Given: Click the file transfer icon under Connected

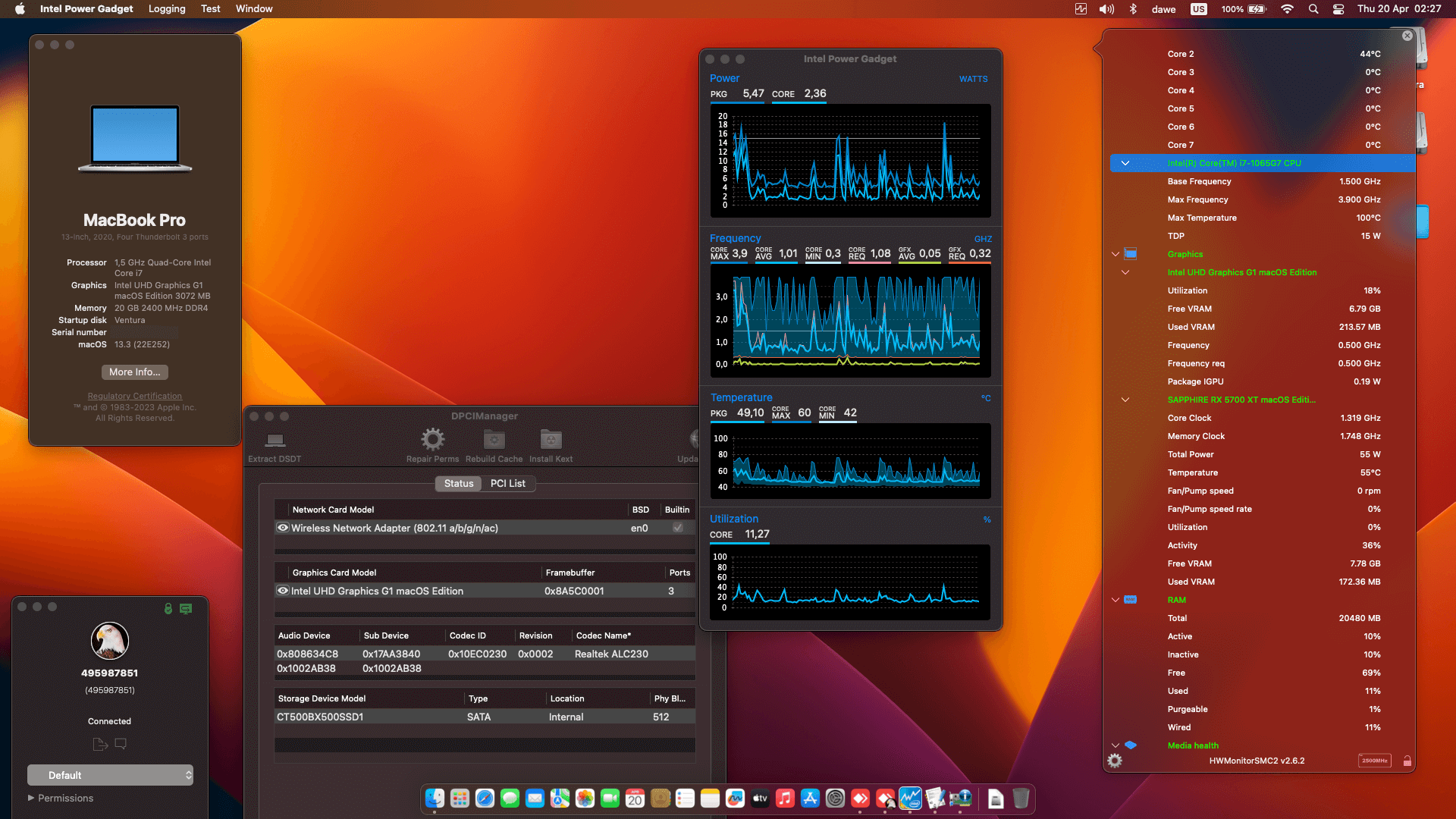Looking at the screenshot, I should point(100,744).
